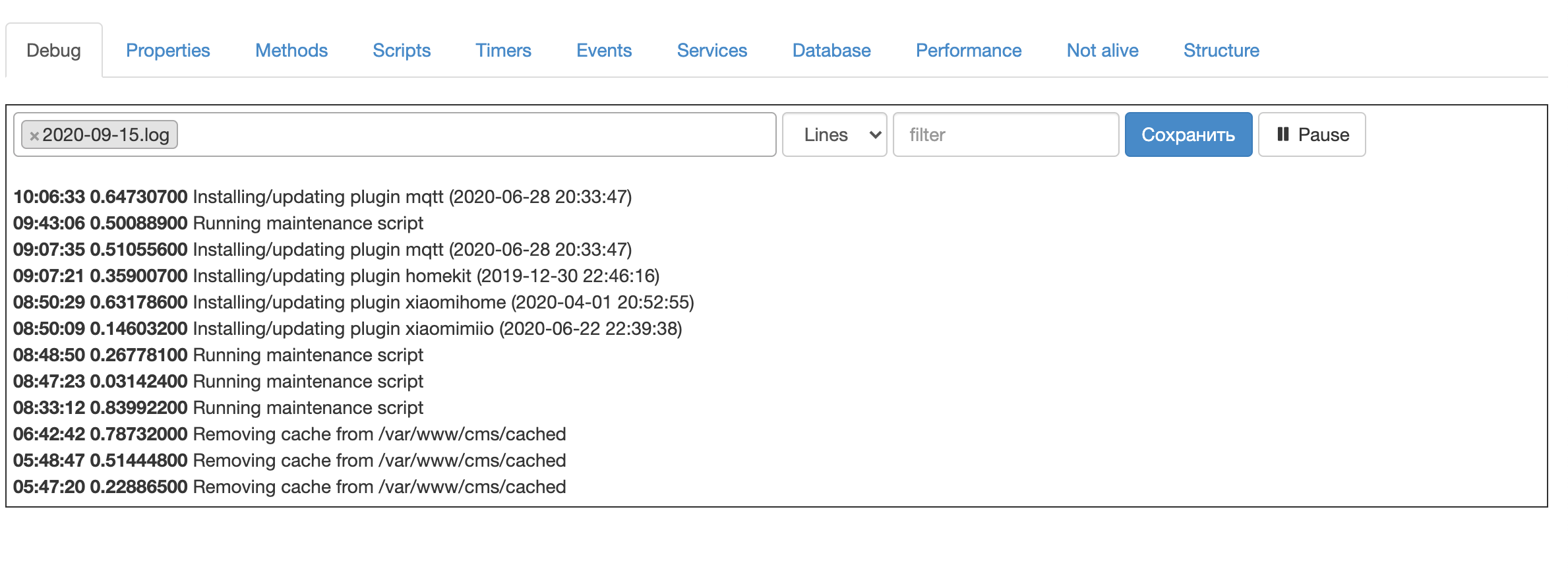
Task: Switch to the Properties tab
Action: (x=167, y=50)
